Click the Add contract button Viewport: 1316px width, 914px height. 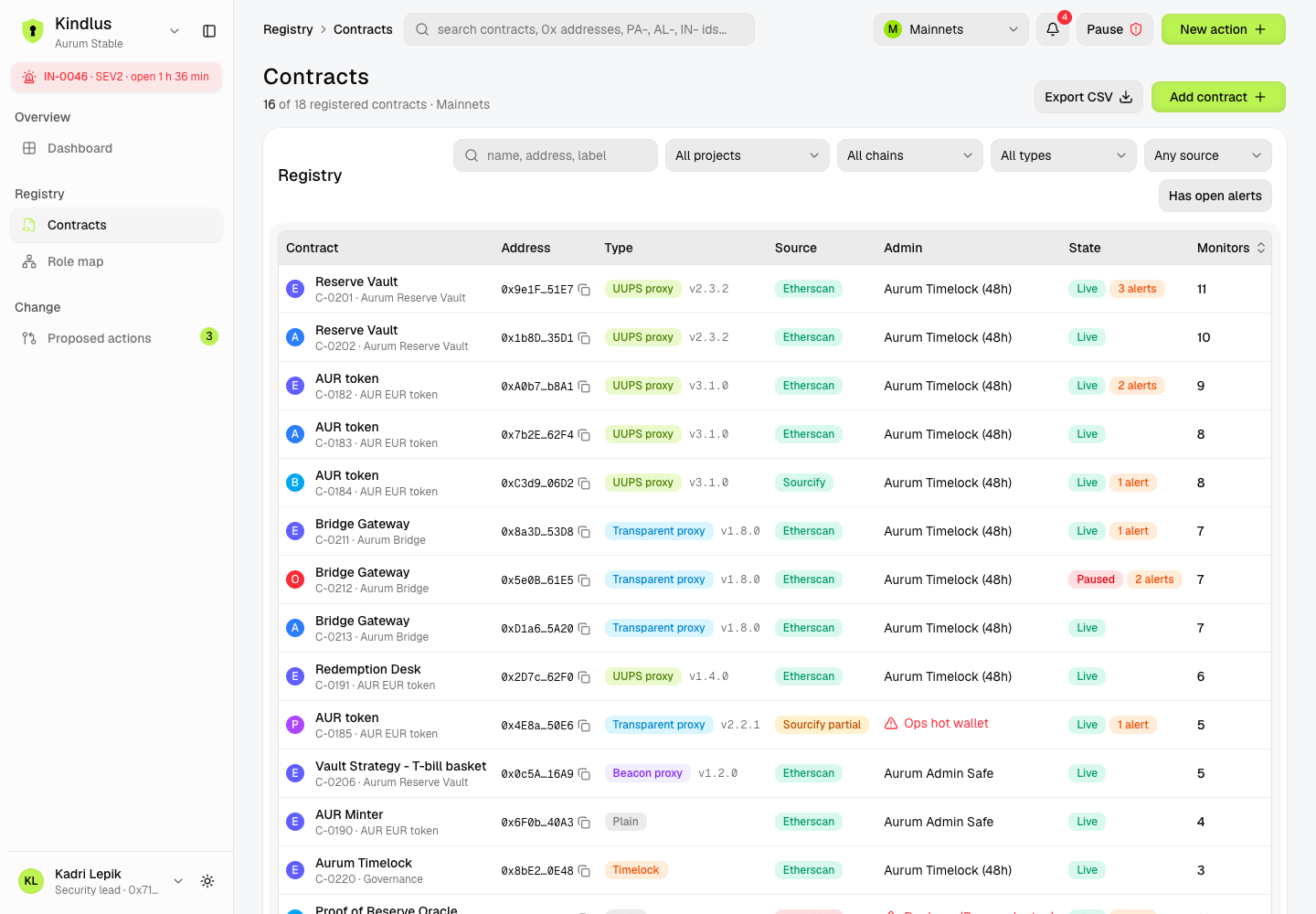[1218, 97]
